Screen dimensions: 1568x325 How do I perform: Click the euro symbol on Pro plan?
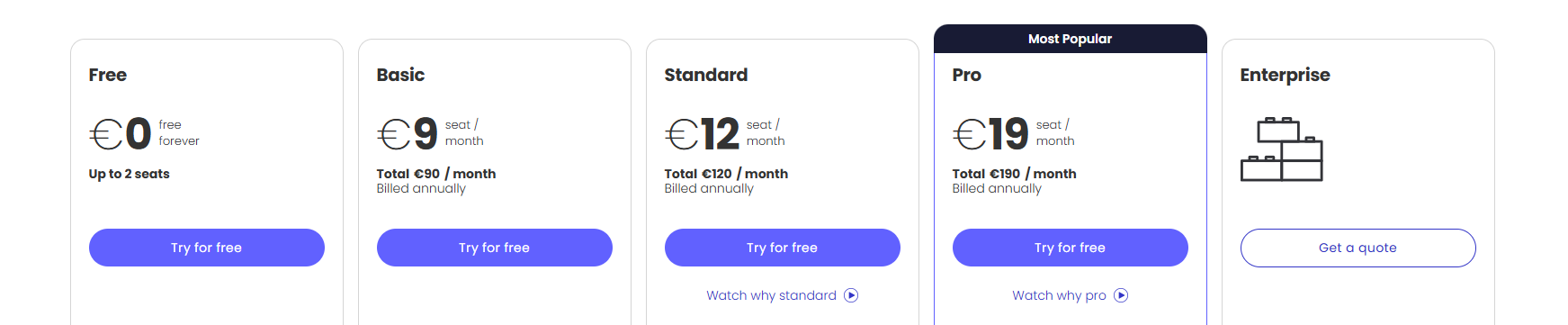(970, 135)
